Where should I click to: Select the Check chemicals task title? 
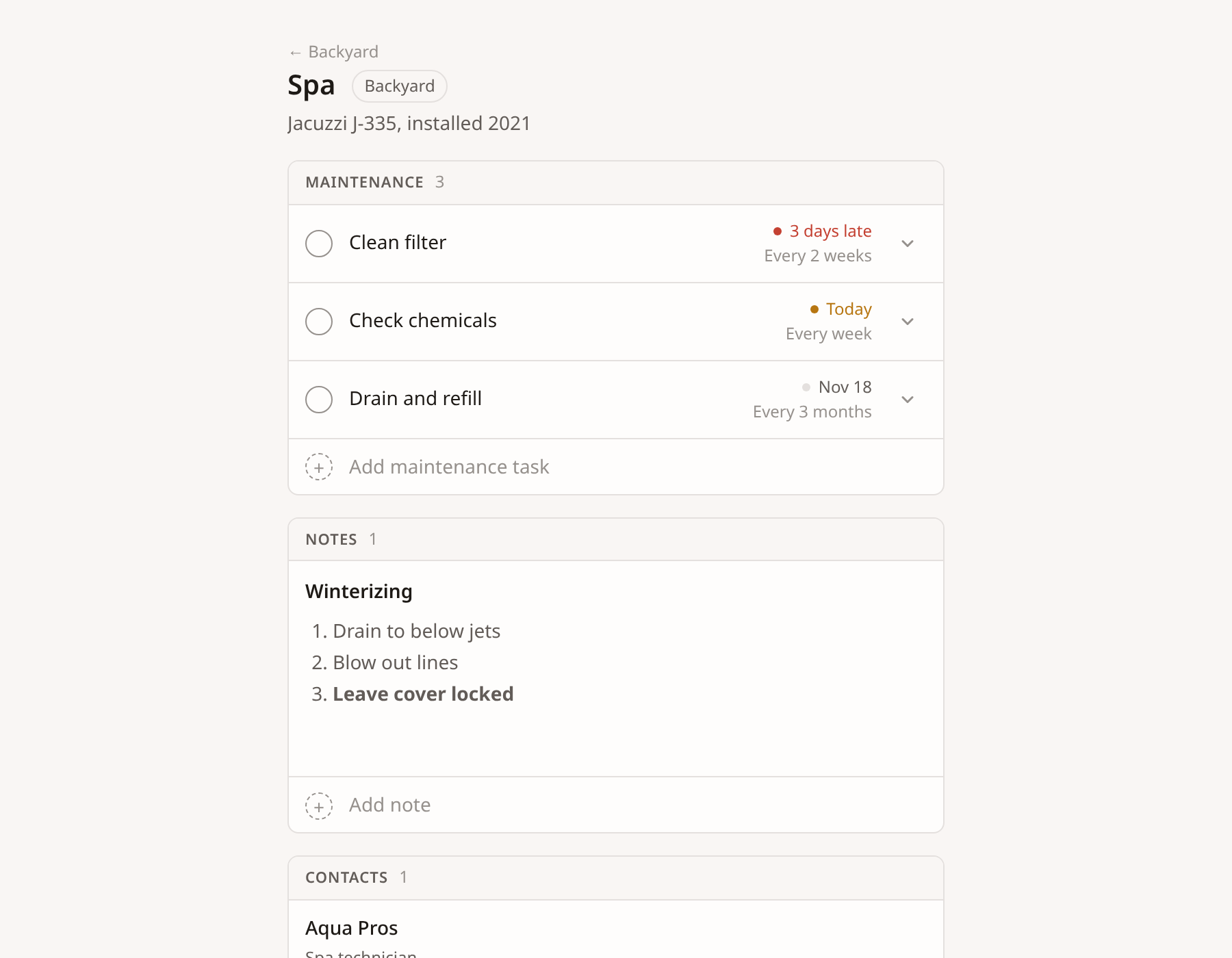pyautogui.click(x=423, y=321)
